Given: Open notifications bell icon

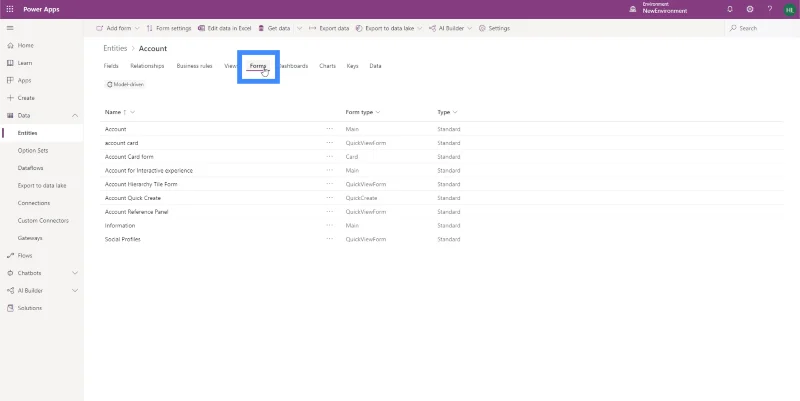Looking at the screenshot, I should click(x=730, y=9).
